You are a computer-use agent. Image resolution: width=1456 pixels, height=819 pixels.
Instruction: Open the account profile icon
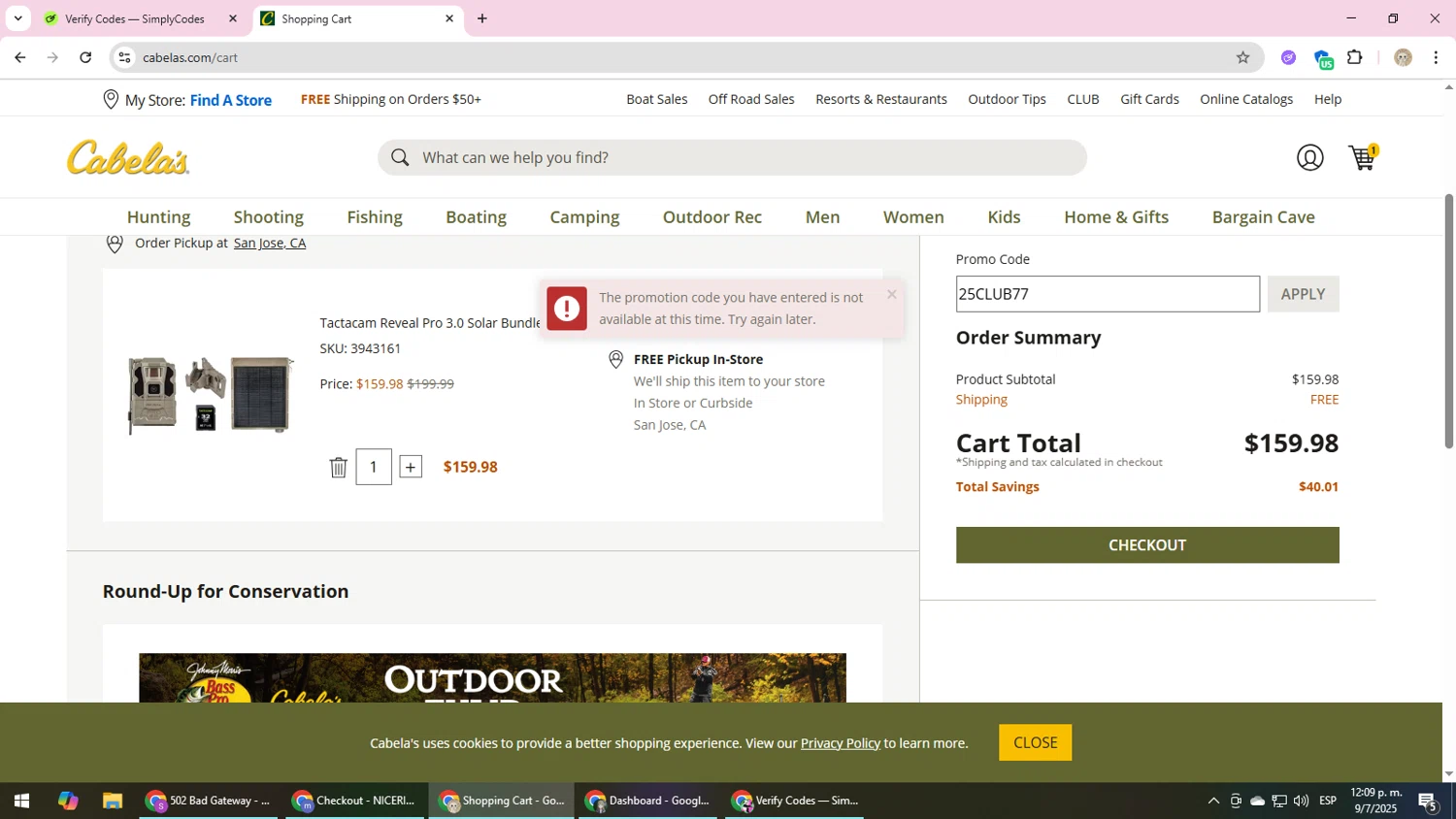pos(1309,157)
